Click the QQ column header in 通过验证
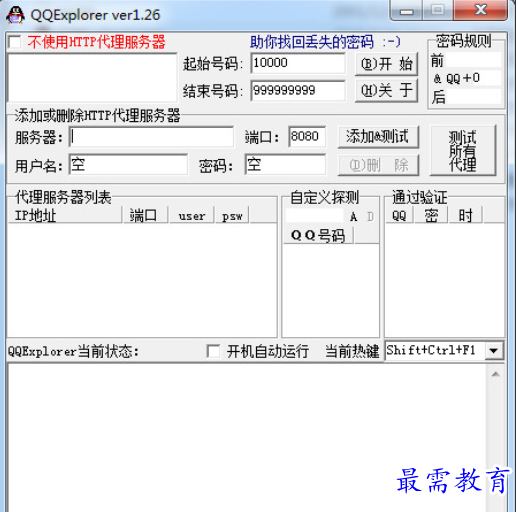Image resolution: width=518 pixels, height=512 pixels. [x=399, y=215]
